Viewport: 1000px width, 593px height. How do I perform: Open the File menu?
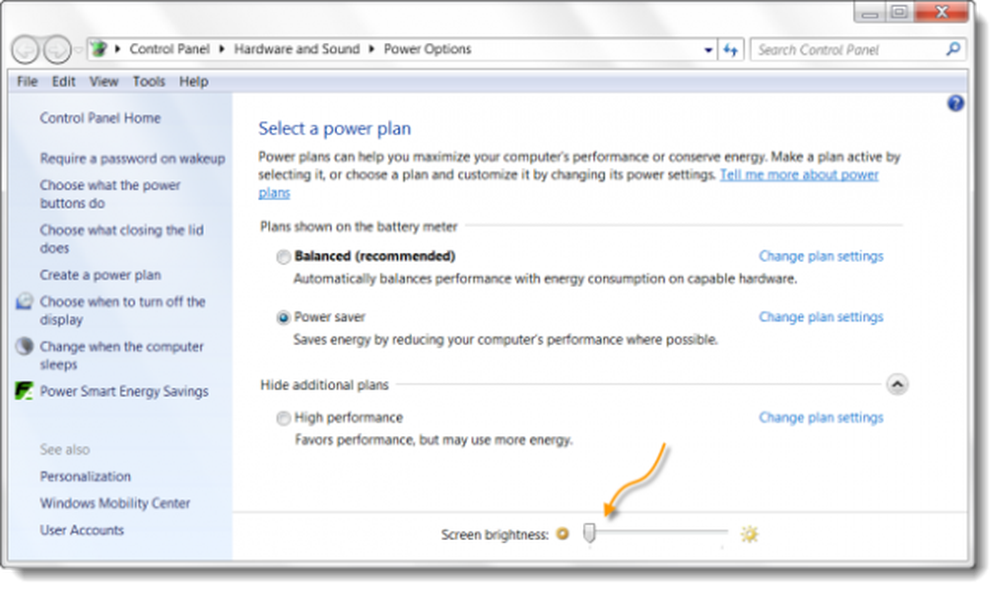[x=27, y=82]
